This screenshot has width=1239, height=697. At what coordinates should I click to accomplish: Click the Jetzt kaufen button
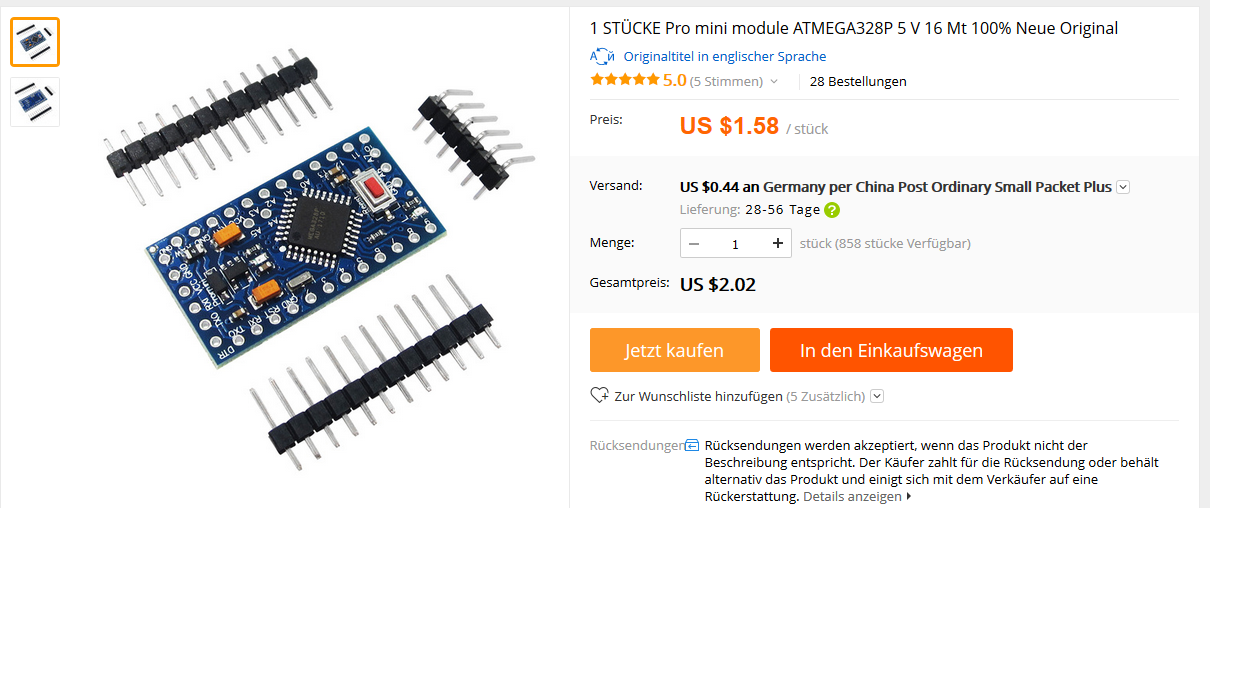pyautogui.click(x=675, y=350)
